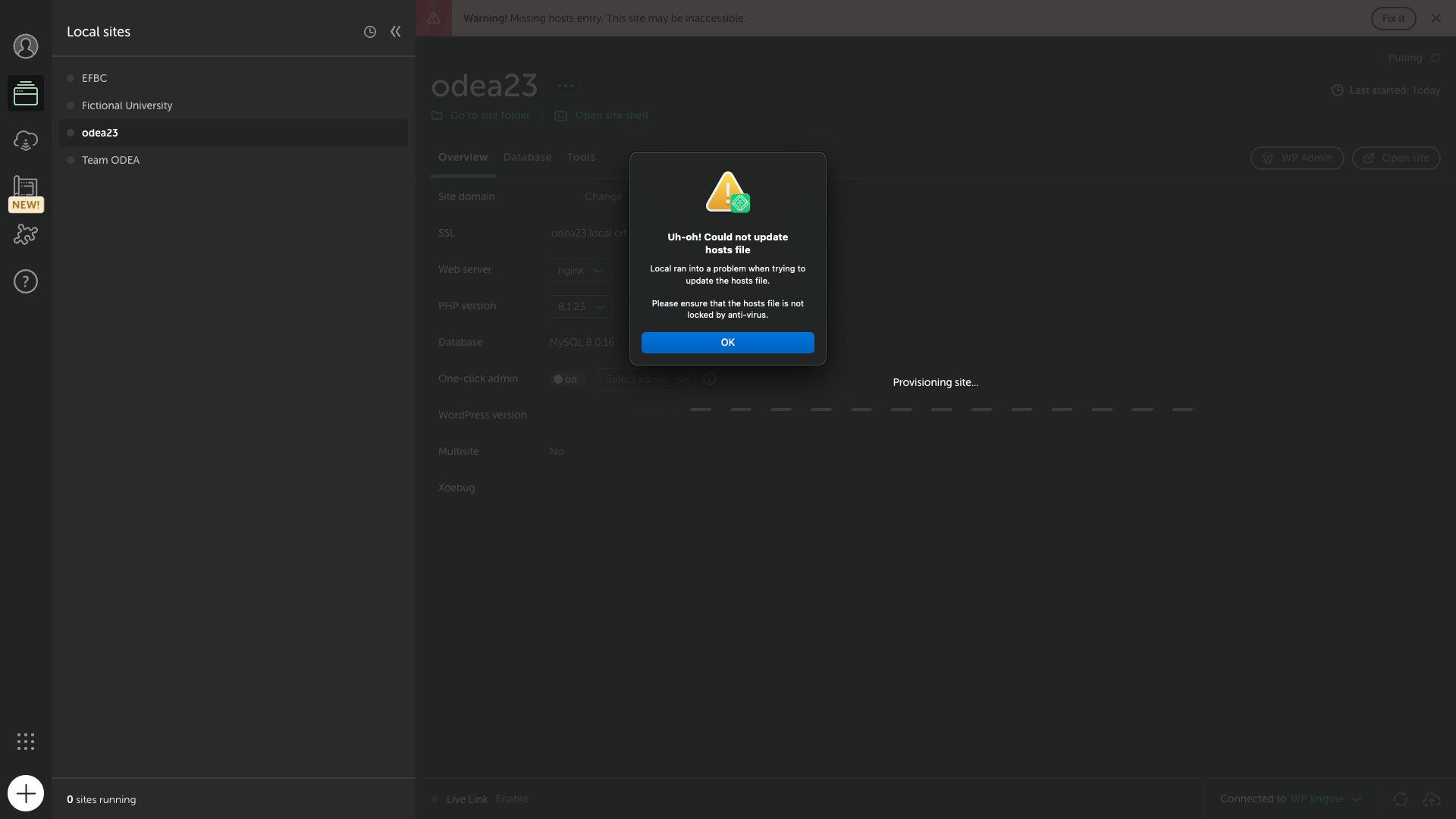Image resolution: width=1456 pixels, height=819 pixels.
Task: Select the Team ODEA site
Action: point(111,160)
